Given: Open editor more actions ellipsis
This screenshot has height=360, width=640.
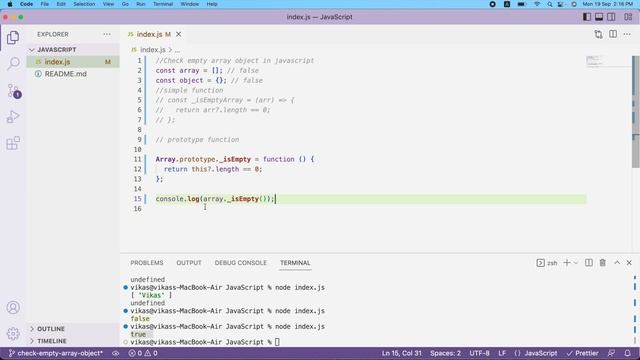Looking at the screenshot, I should click(x=627, y=34).
